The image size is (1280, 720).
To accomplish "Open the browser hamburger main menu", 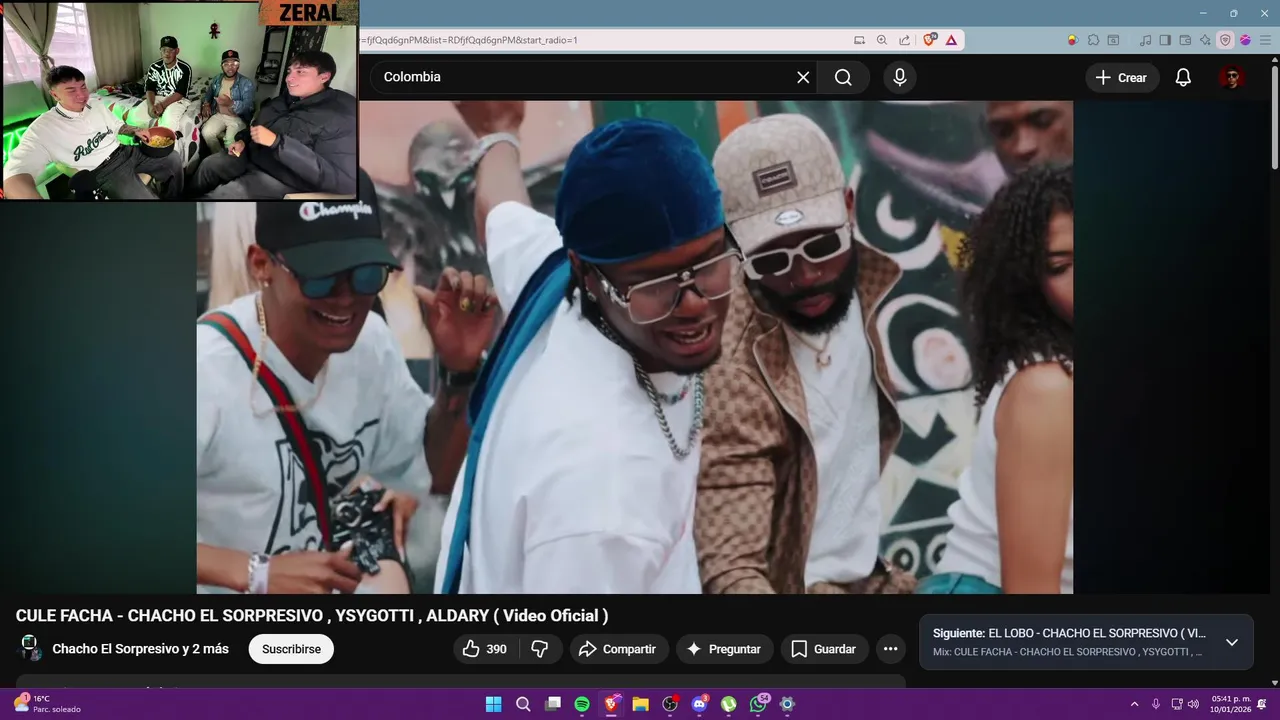I will [x=1266, y=40].
